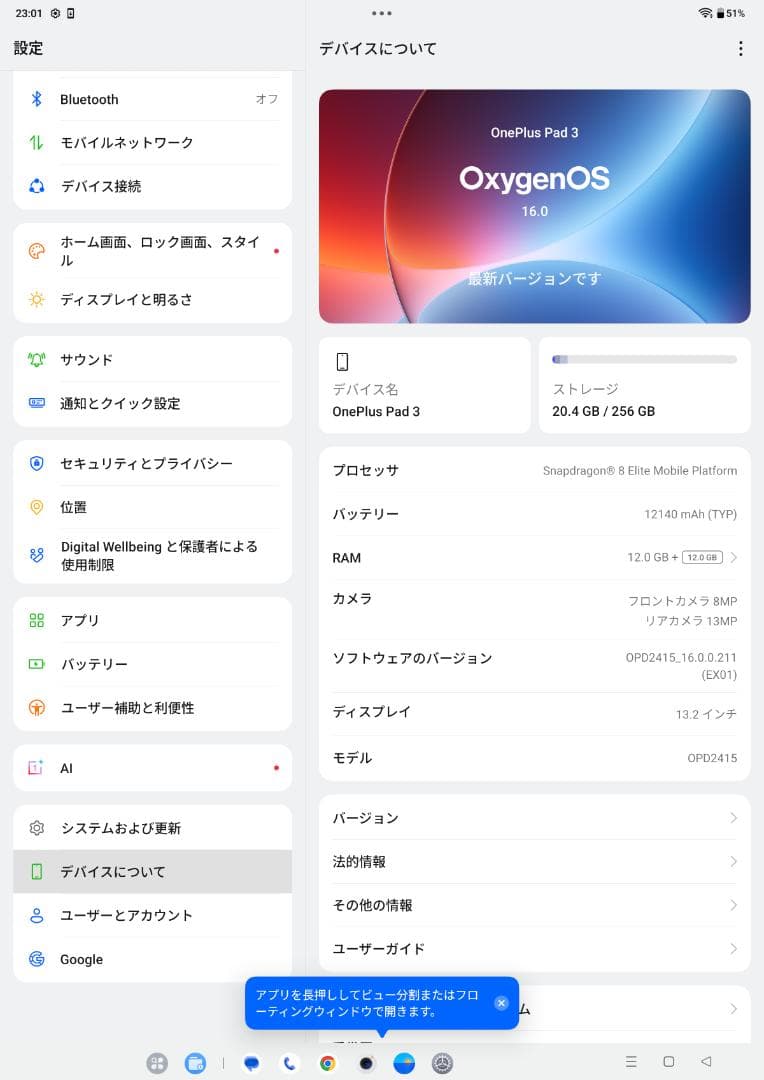Image resolution: width=764 pixels, height=1080 pixels.
Task: Open バージョン row chevron
Action: click(x=734, y=818)
